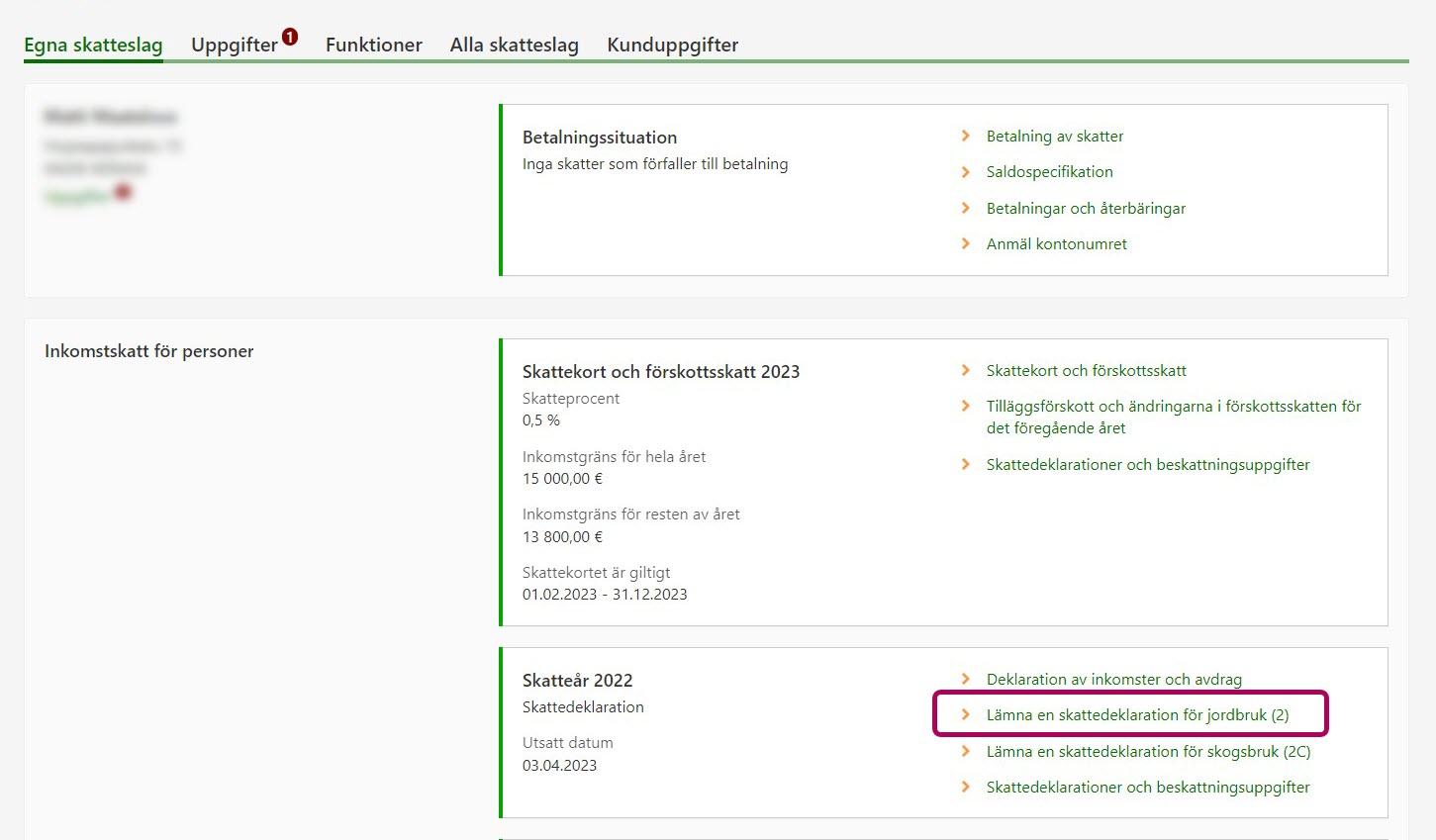Viewport: 1436px width, 840px height.
Task: Click the blurred Uppgifter link under the user name
Action: (x=77, y=196)
